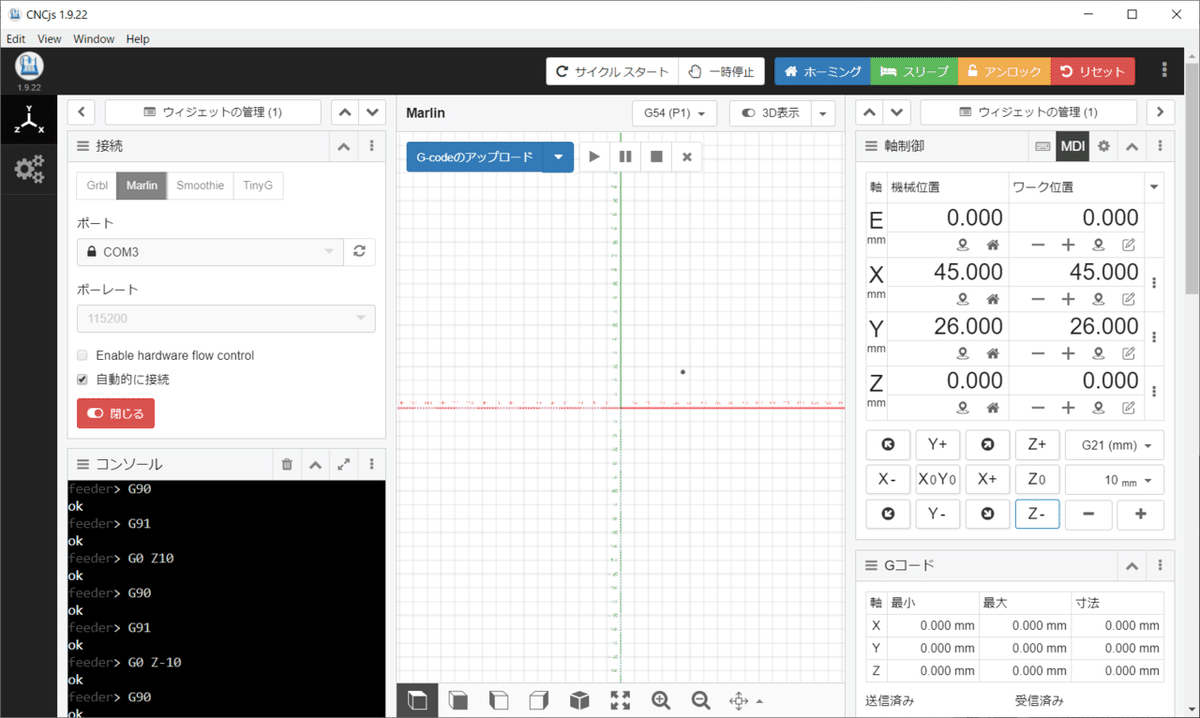Open the Window menu
Viewport: 1200px width, 718px height.
click(x=94, y=39)
